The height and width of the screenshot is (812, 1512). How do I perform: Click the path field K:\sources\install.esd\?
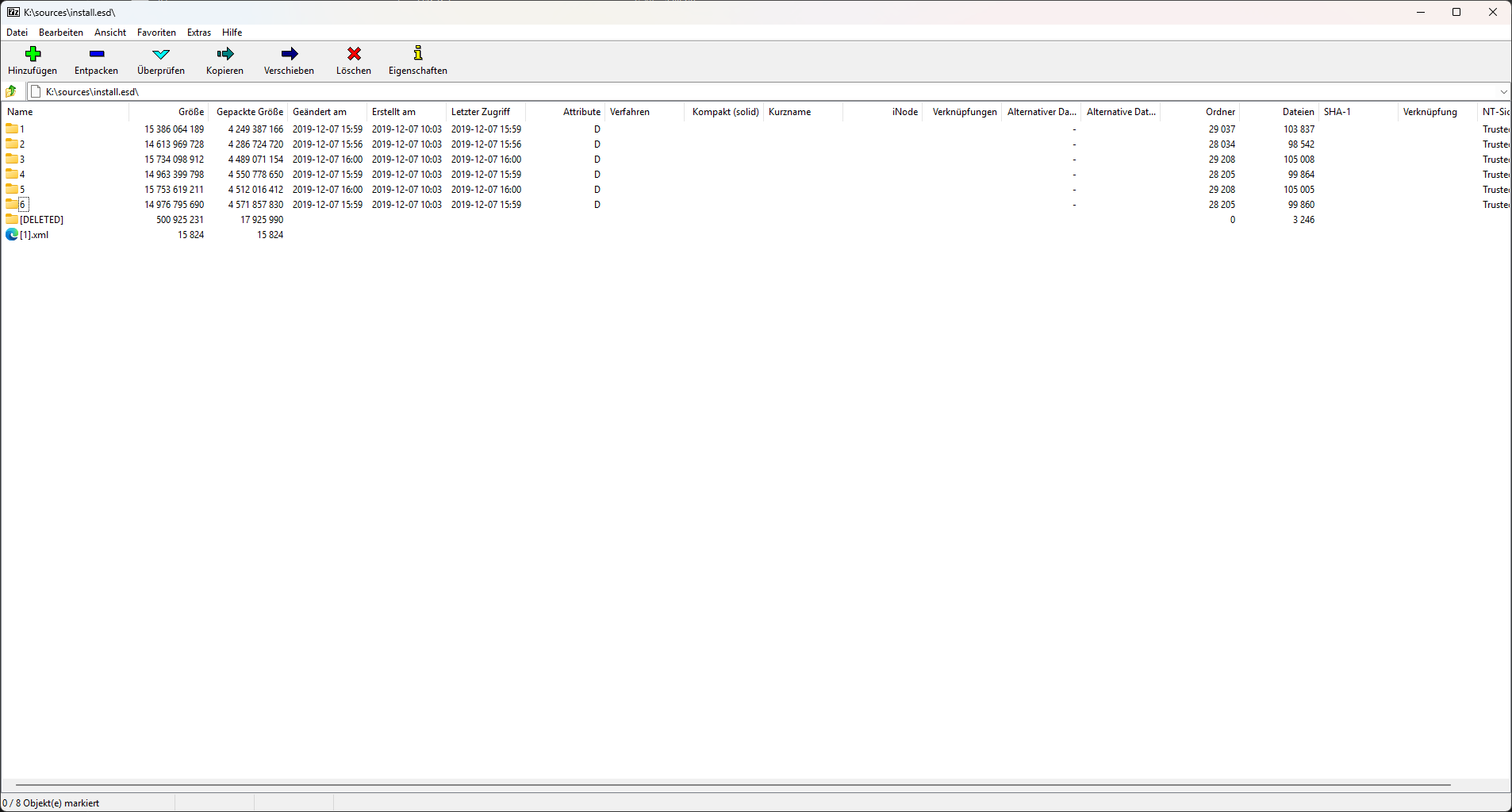coord(767,91)
